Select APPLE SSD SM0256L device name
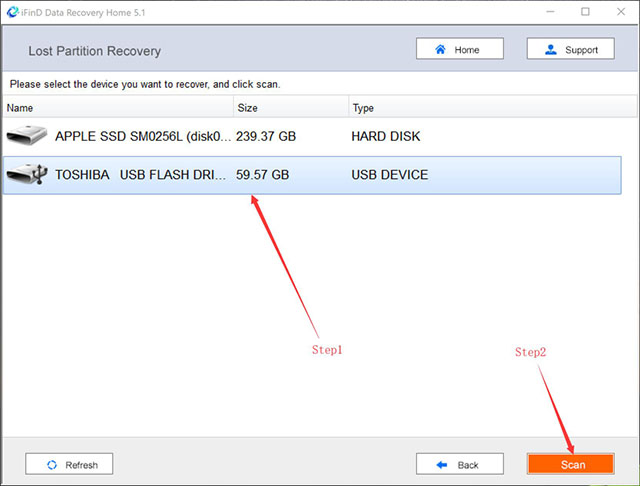 pyautogui.click(x=143, y=136)
